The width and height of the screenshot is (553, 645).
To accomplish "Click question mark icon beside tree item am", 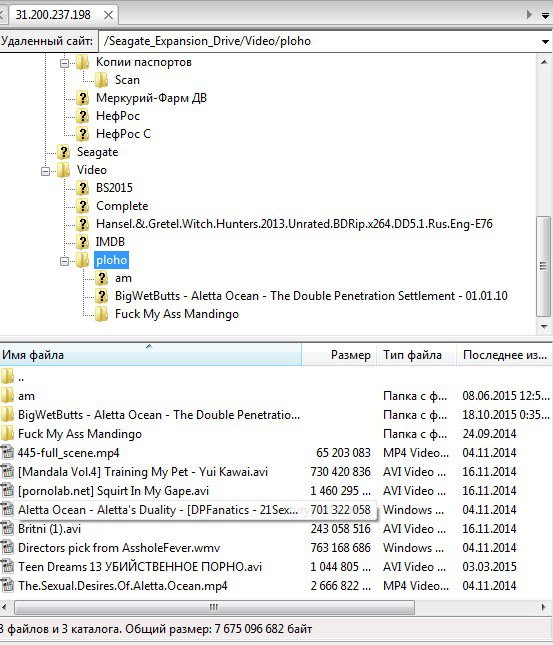I will point(101,278).
